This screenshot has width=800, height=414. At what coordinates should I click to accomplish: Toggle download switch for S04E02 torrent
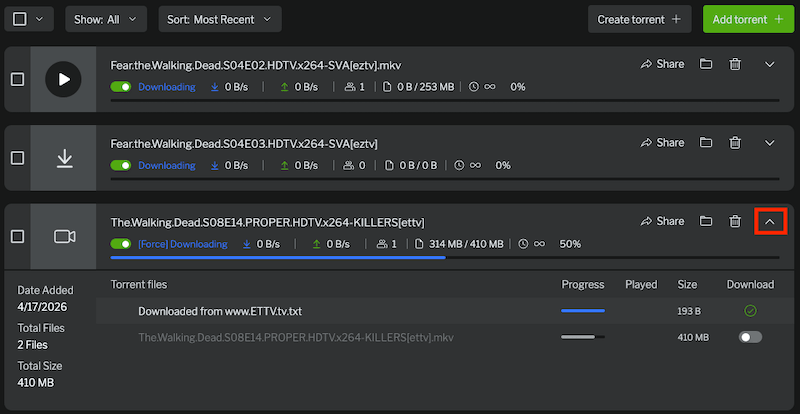click(x=121, y=87)
